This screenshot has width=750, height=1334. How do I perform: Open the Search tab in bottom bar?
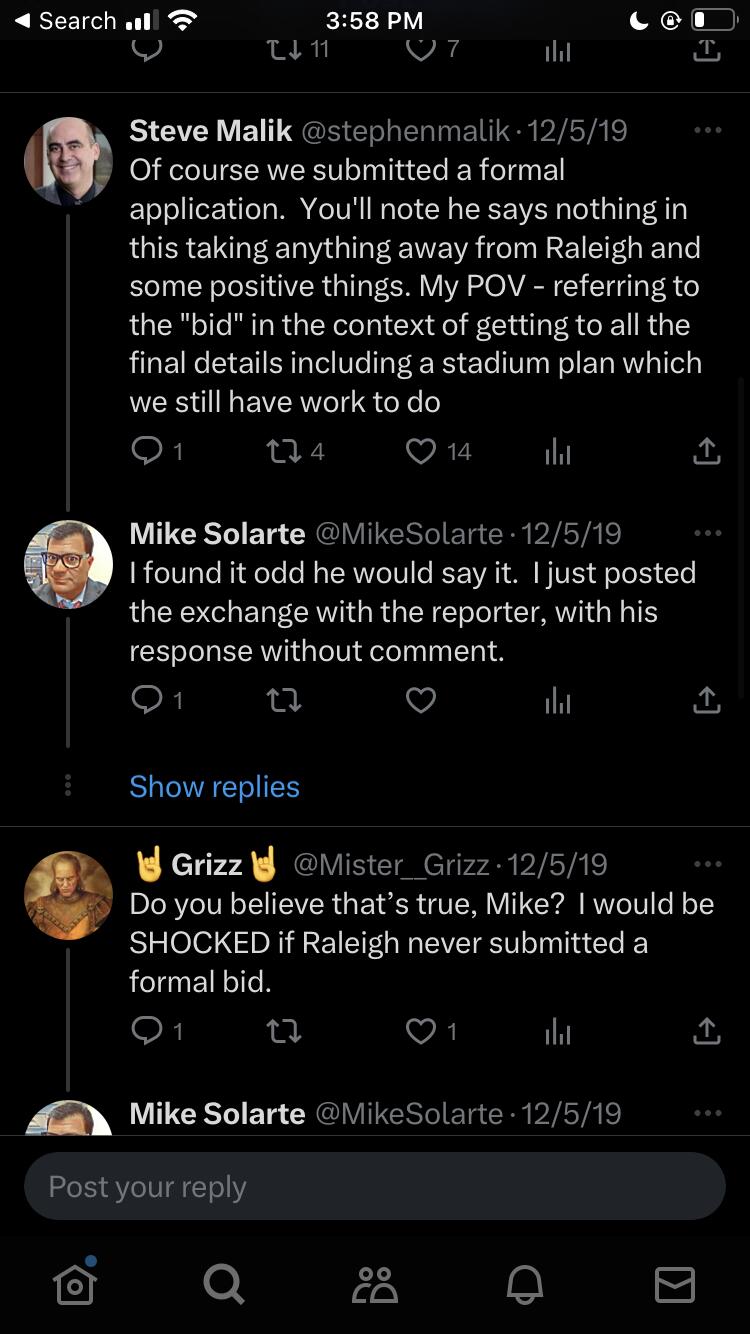coord(223,1284)
